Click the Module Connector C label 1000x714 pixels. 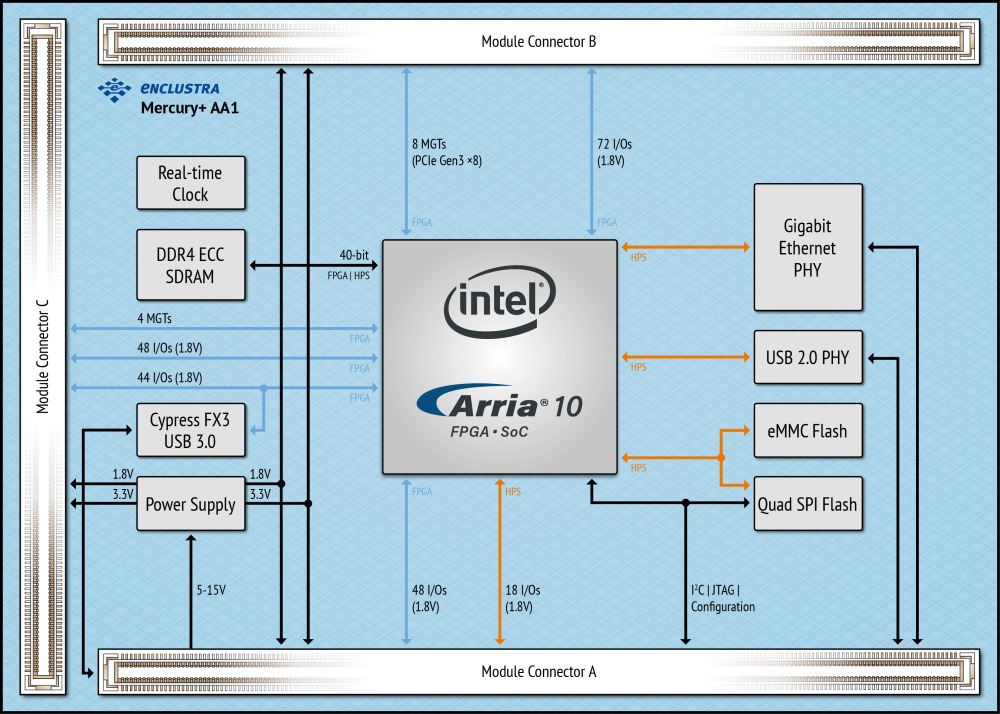pyautogui.click(x=43, y=357)
